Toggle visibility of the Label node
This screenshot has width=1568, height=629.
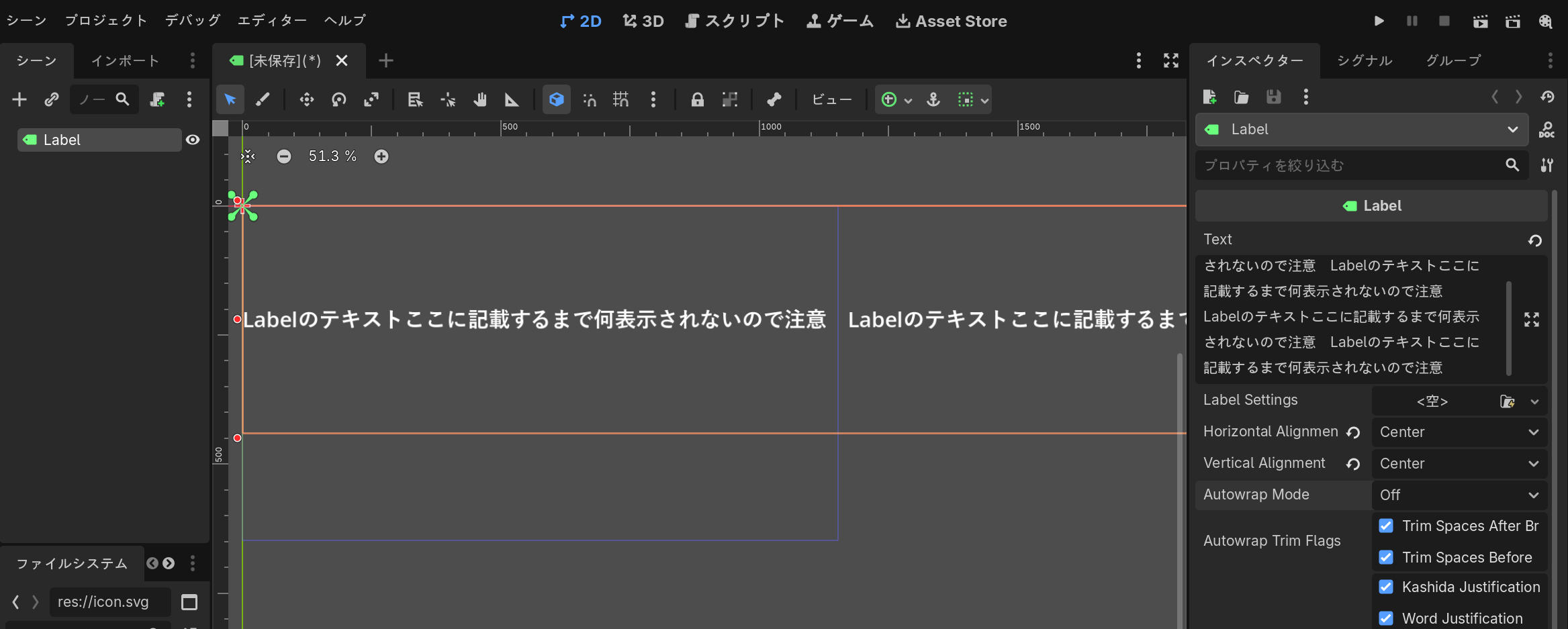tap(193, 140)
